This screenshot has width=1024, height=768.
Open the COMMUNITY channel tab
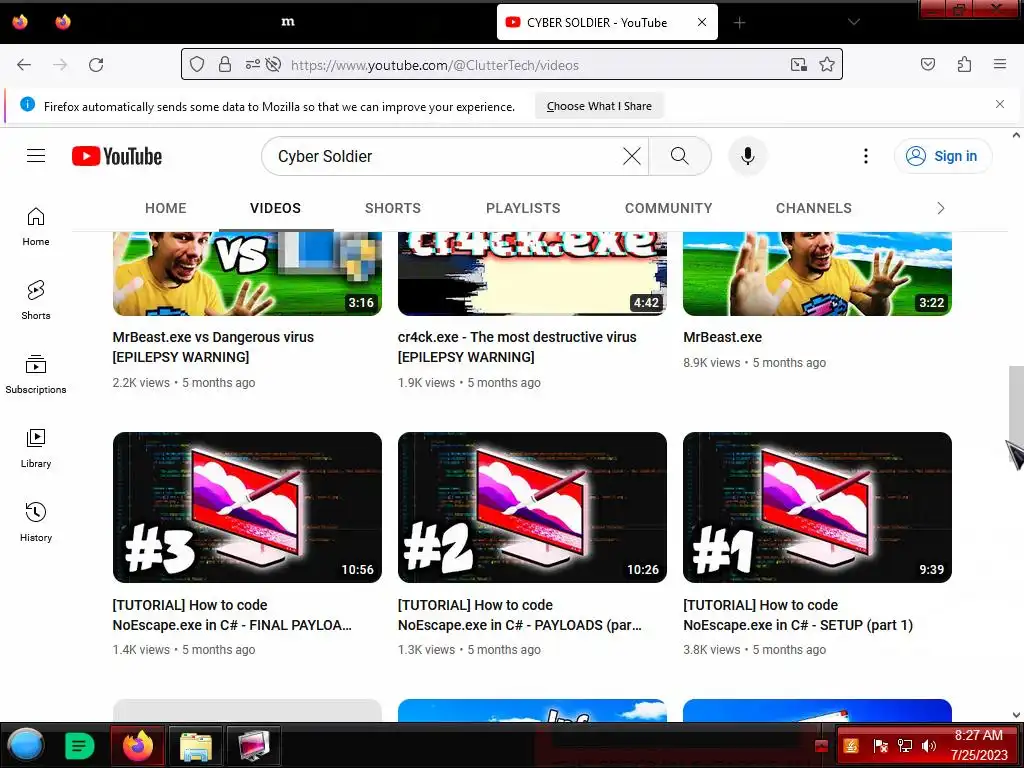pos(669,208)
